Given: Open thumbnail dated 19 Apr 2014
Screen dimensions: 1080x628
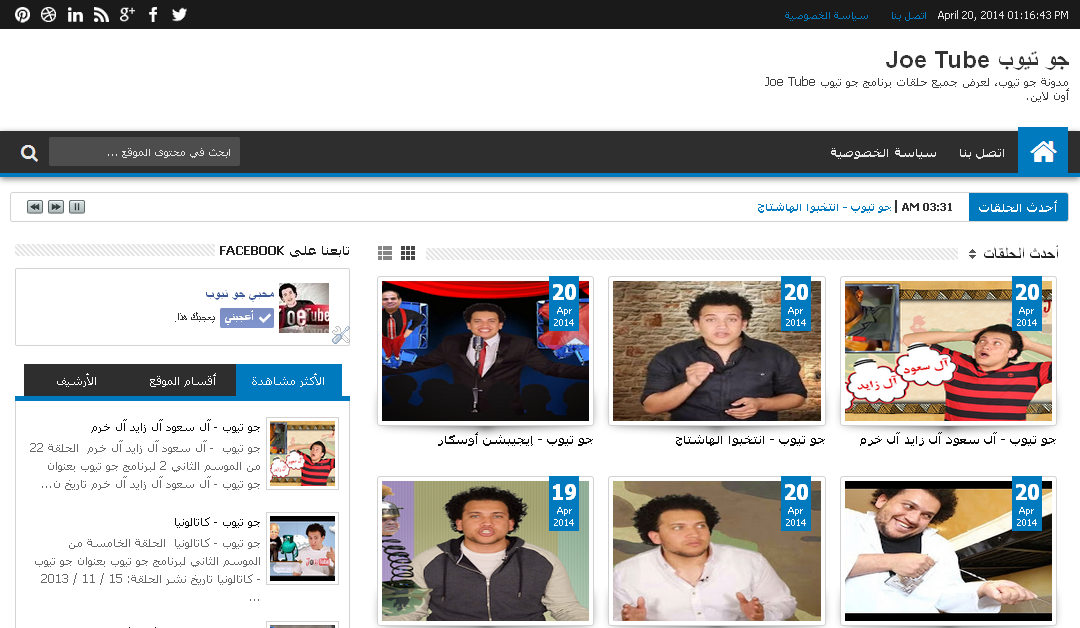Looking at the screenshot, I should tap(486, 550).
